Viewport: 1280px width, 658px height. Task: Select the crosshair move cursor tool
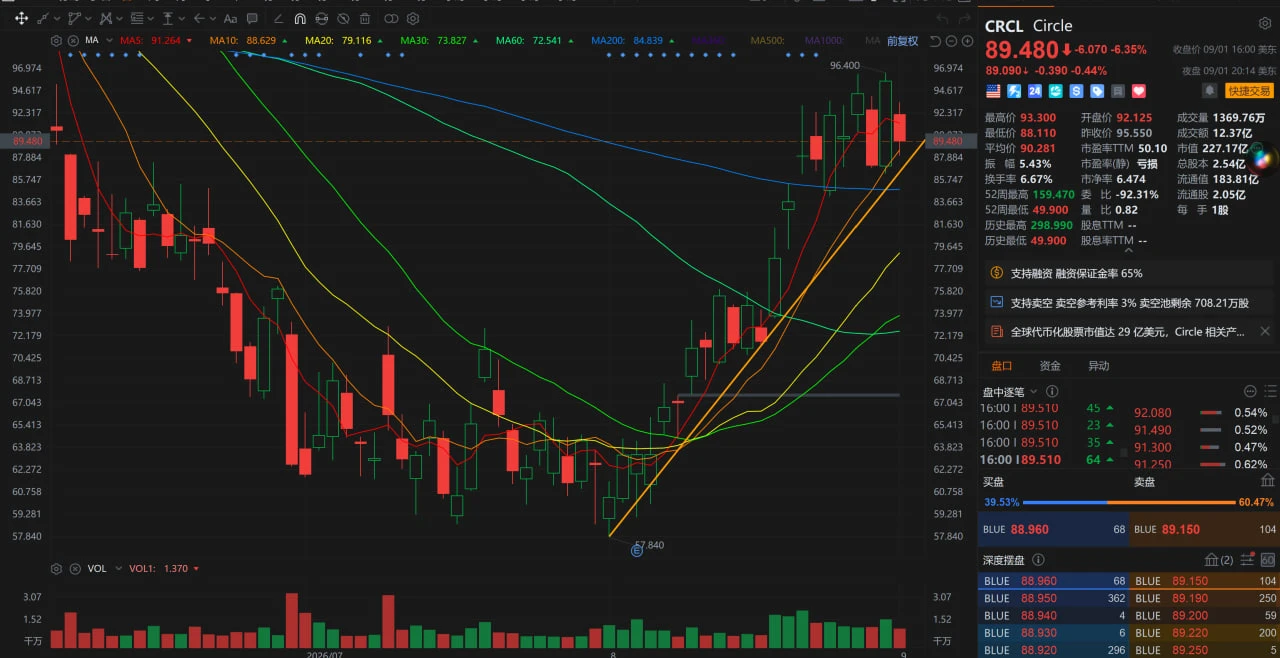21,18
